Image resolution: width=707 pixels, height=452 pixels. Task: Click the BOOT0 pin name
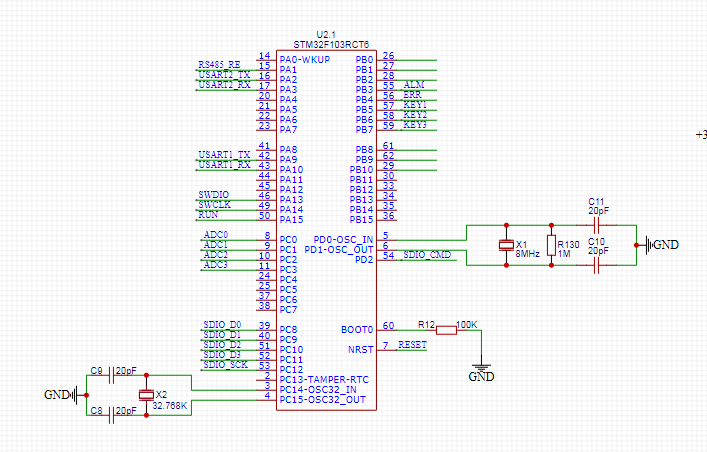pyautogui.click(x=357, y=330)
